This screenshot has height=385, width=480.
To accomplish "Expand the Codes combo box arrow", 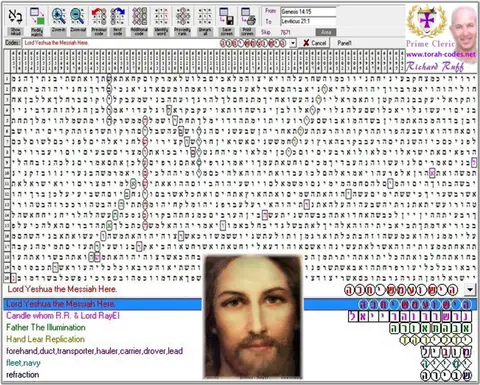I will [x=293, y=43].
